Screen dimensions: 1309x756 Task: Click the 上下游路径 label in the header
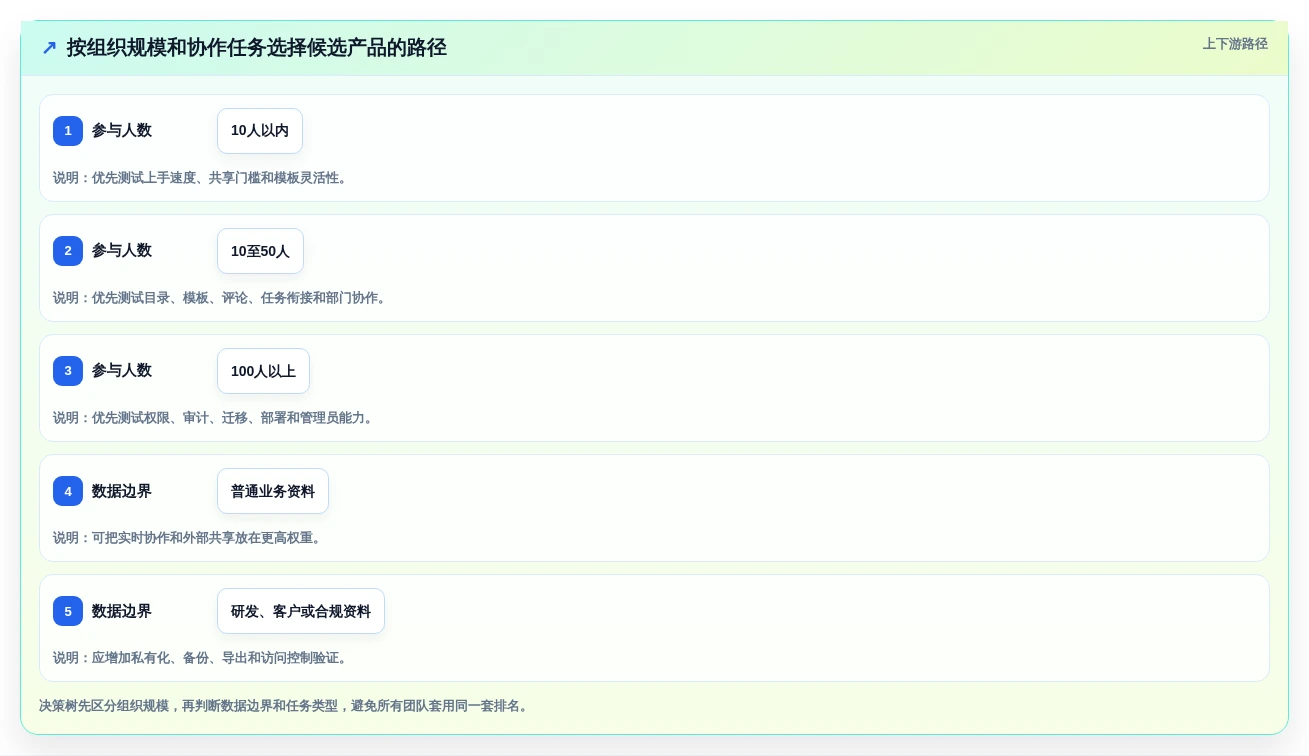1235,44
